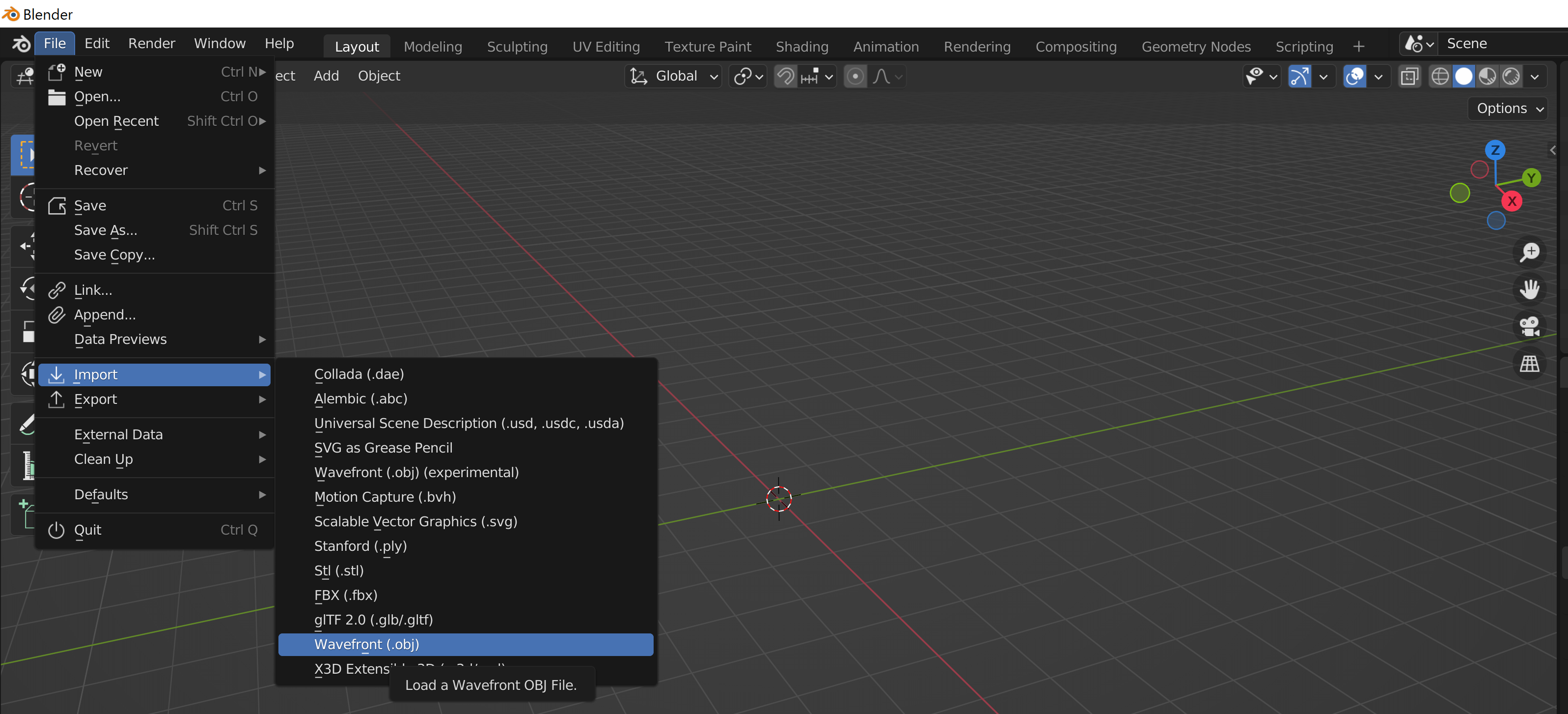Toggle proportional editing button
The image size is (1568, 714).
(x=854, y=76)
